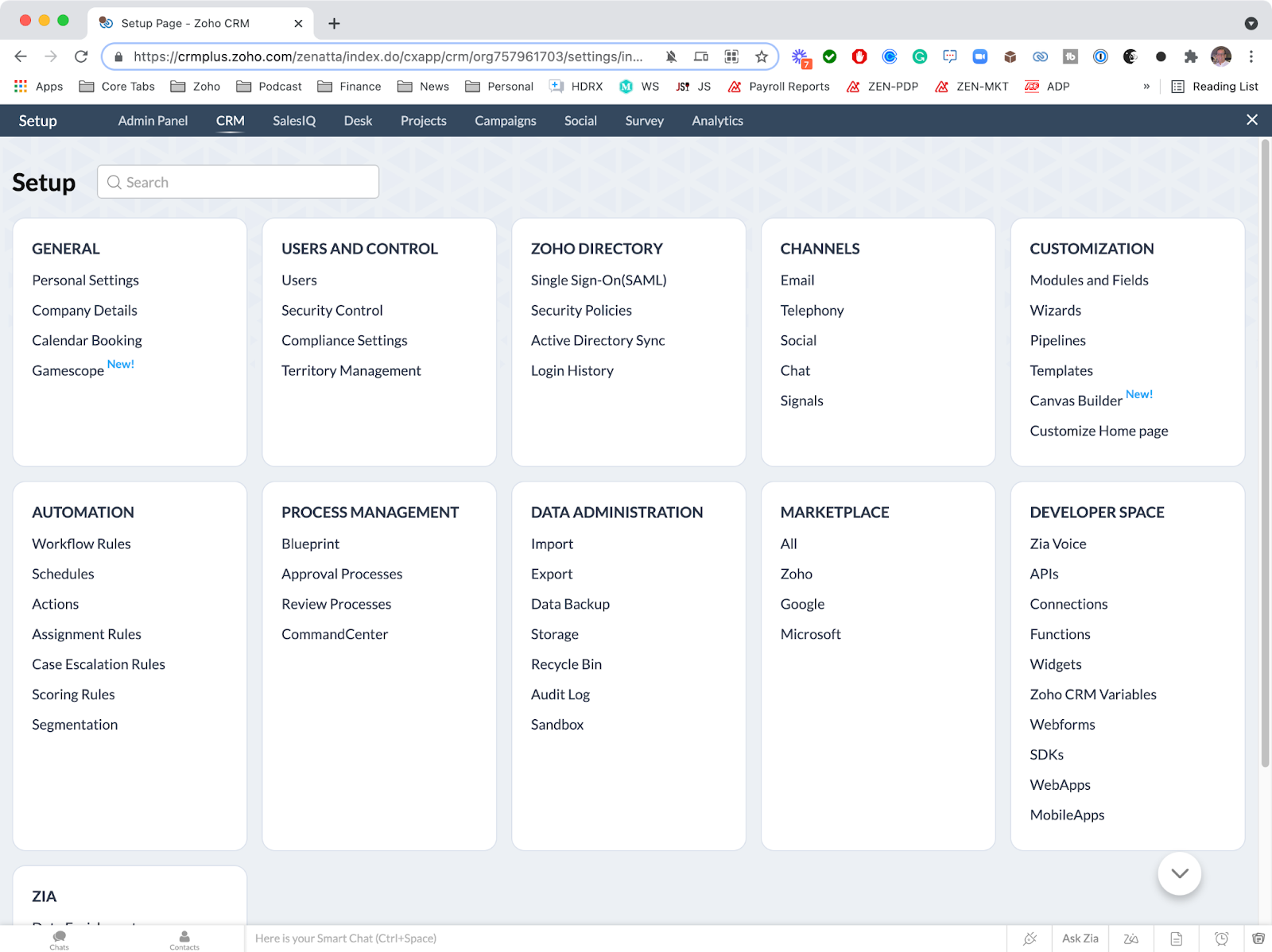Viewport: 1272px width, 952px height.
Task: Open the Finance bookmark folder
Action: coord(349,87)
